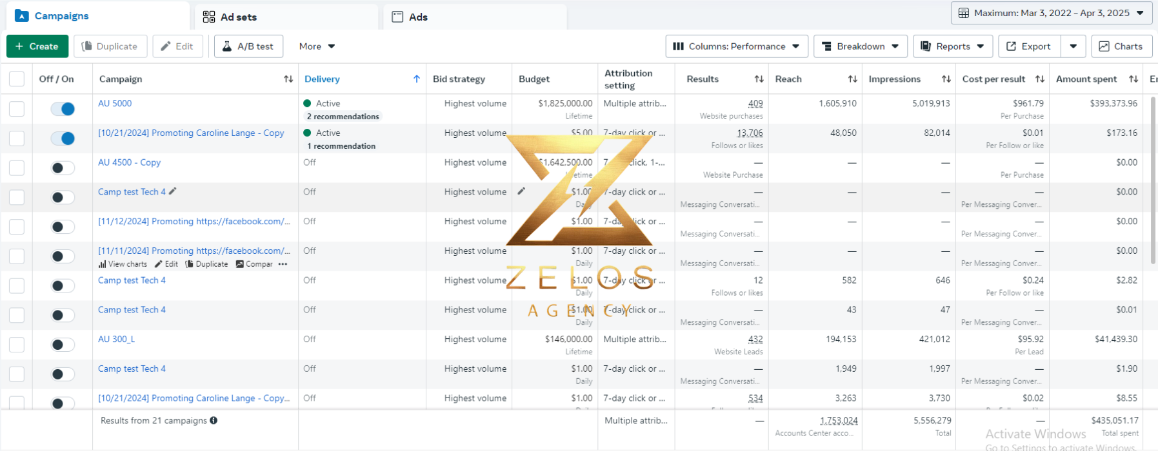The image size is (1158, 451).
Task: Click the vertical scrollbar on the table
Action: coord(1154,181)
